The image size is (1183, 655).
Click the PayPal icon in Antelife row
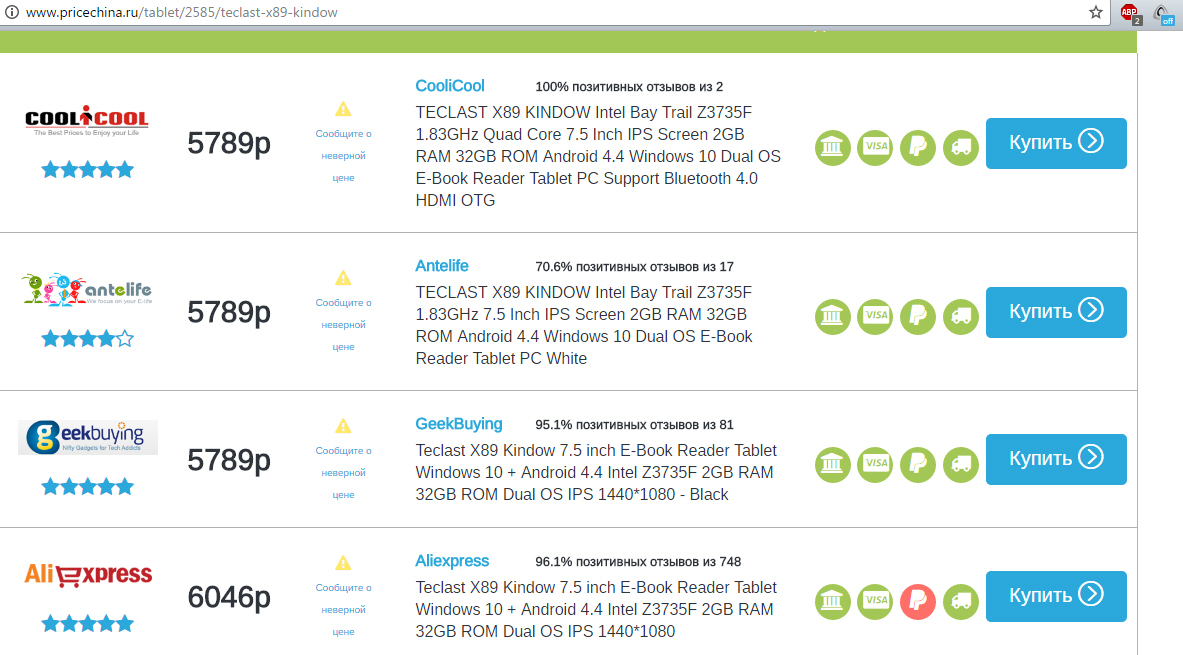918,316
